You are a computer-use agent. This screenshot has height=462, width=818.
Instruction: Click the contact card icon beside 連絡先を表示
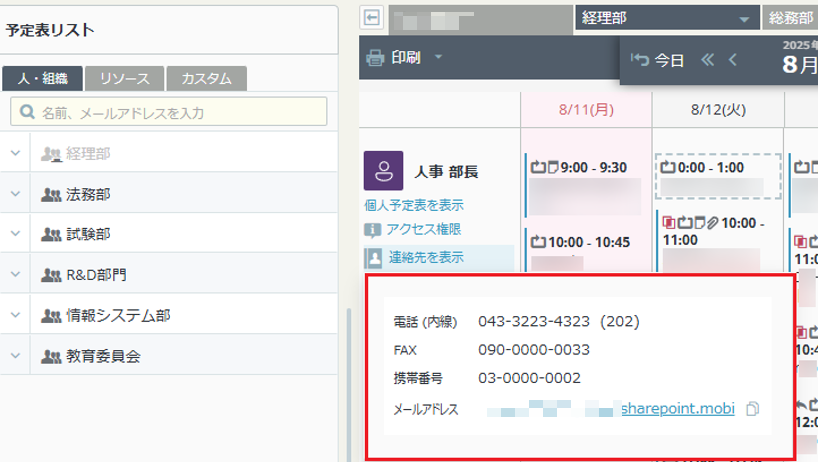click(x=374, y=258)
